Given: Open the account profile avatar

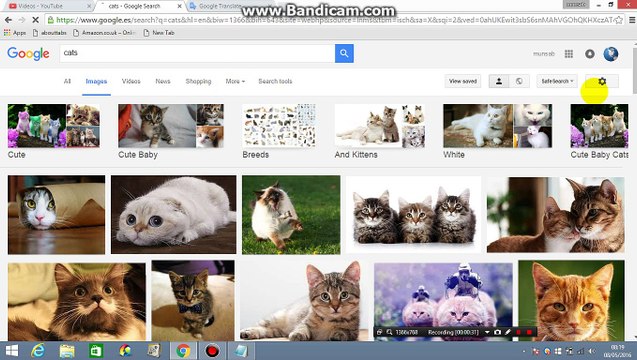Looking at the screenshot, I should [x=611, y=54].
